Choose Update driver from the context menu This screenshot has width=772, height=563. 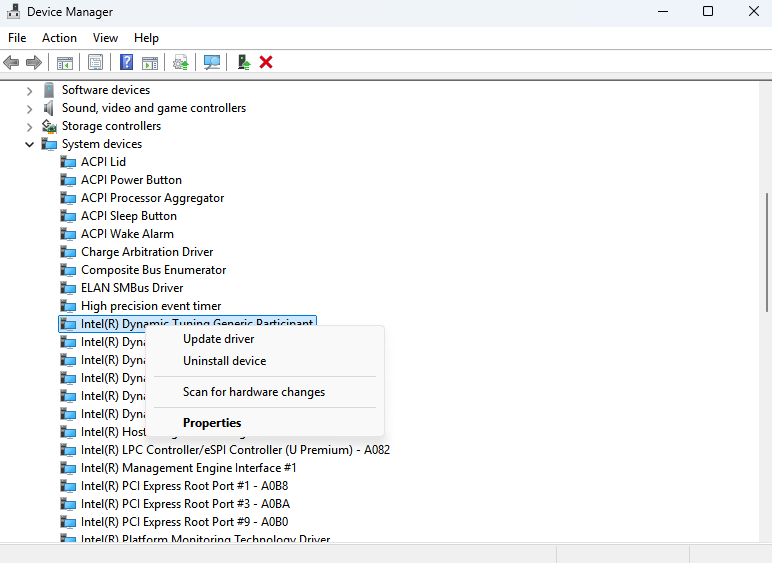218,339
